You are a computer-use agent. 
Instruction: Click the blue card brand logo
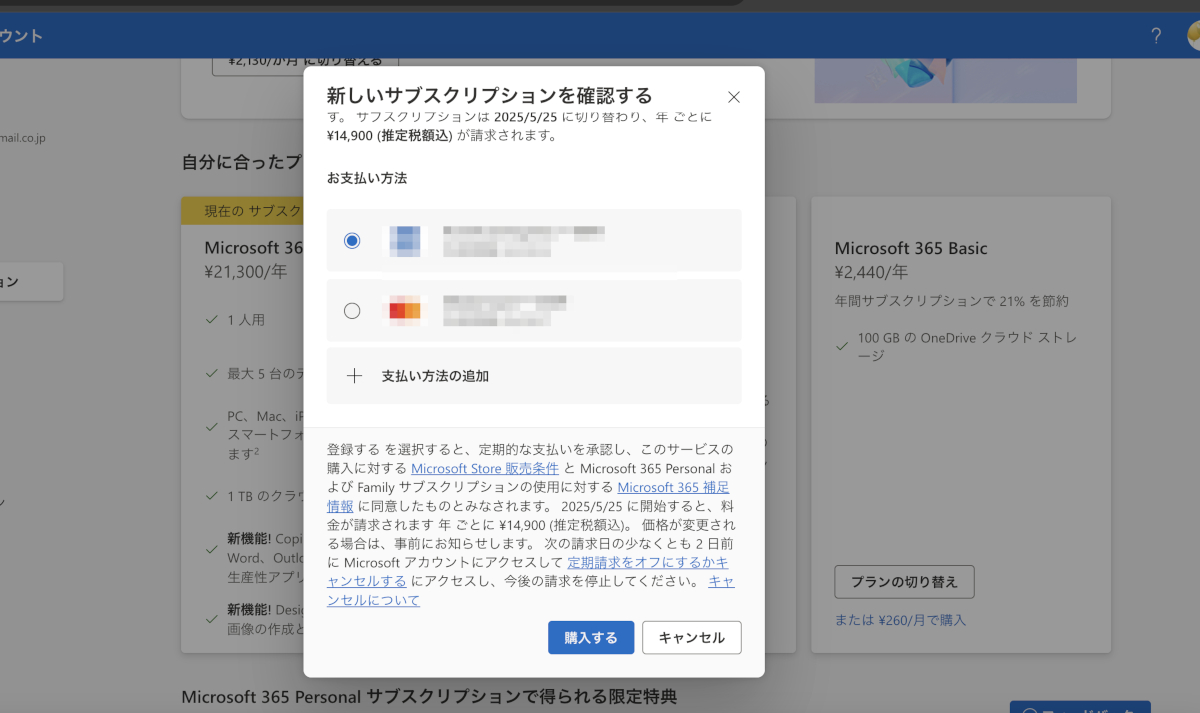click(x=405, y=240)
